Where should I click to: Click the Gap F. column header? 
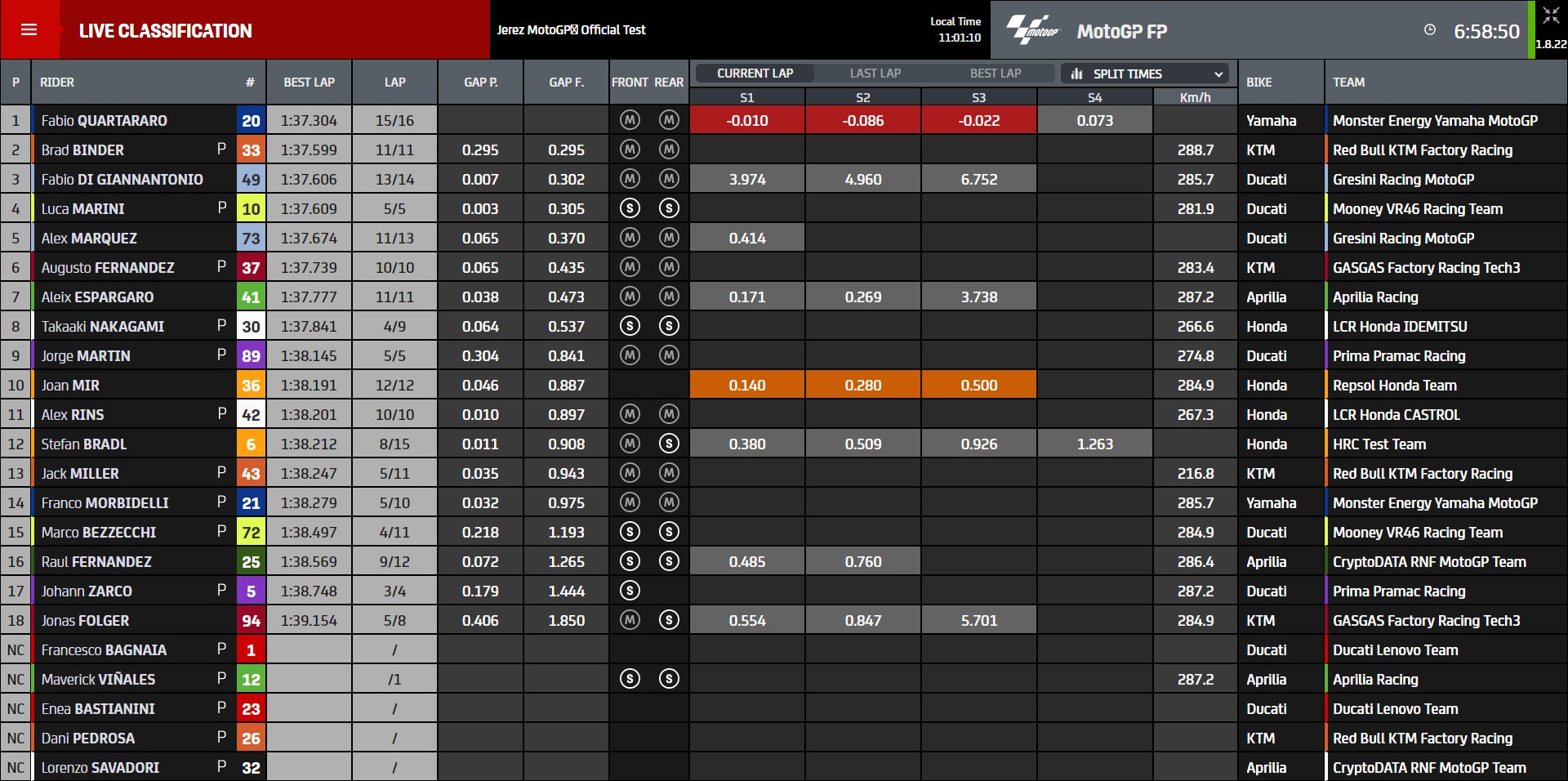566,82
